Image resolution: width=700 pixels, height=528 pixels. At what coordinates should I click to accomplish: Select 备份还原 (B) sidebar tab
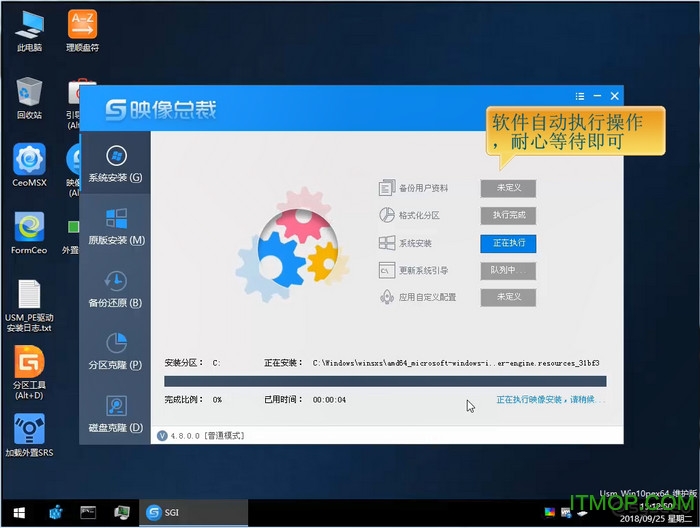coord(115,289)
